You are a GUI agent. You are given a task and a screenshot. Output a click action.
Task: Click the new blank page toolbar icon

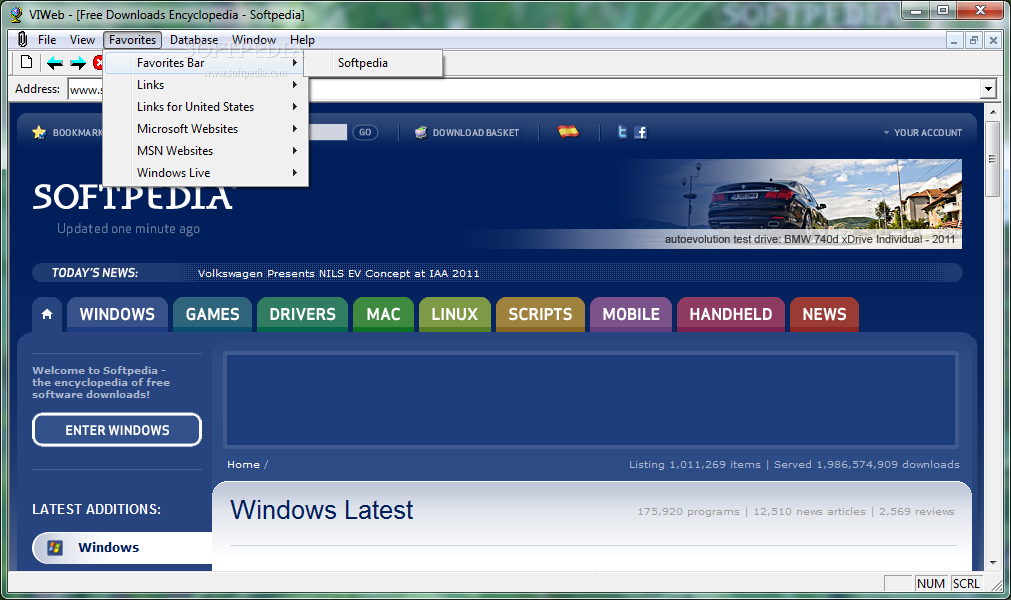coord(26,62)
